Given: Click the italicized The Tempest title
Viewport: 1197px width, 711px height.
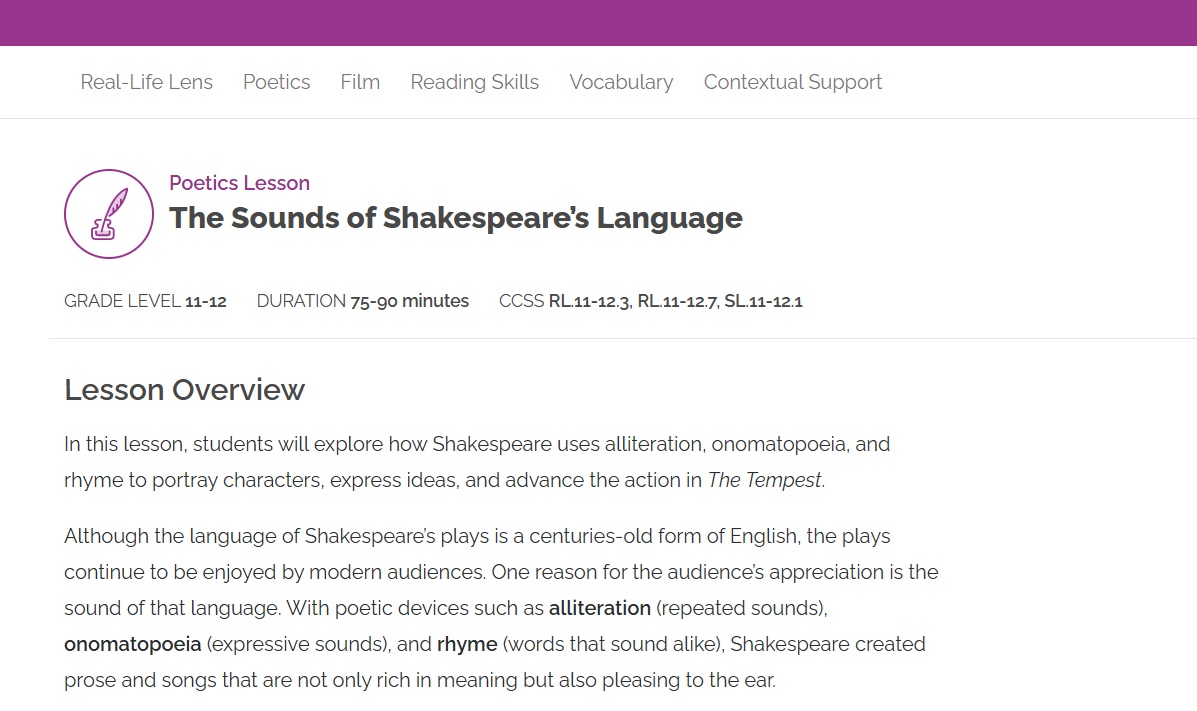Looking at the screenshot, I should click(x=764, y=480).
